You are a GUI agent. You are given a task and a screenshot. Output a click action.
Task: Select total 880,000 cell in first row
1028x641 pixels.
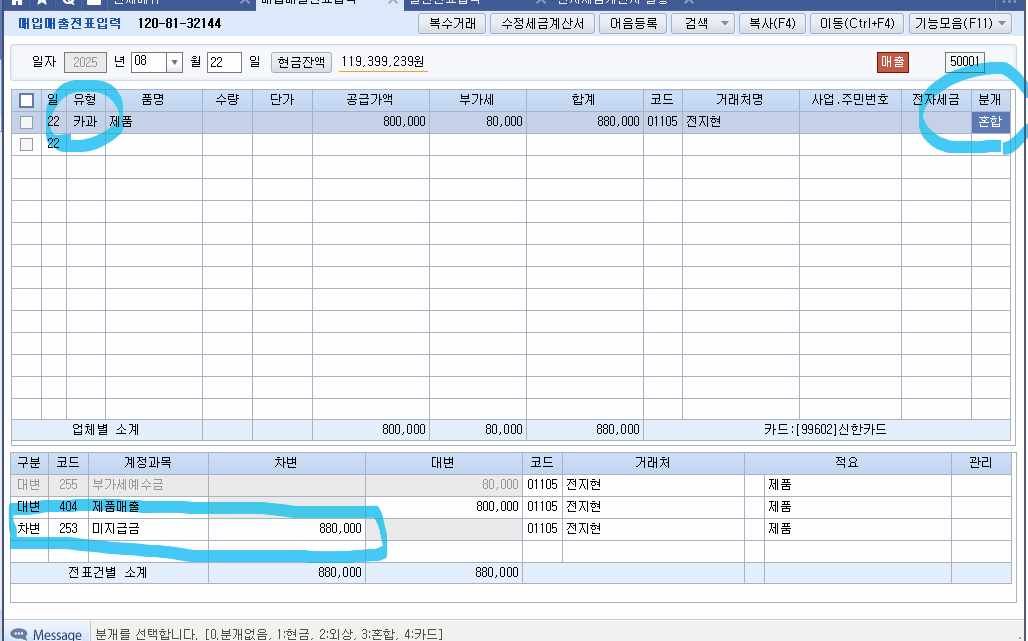coord(584,122)
